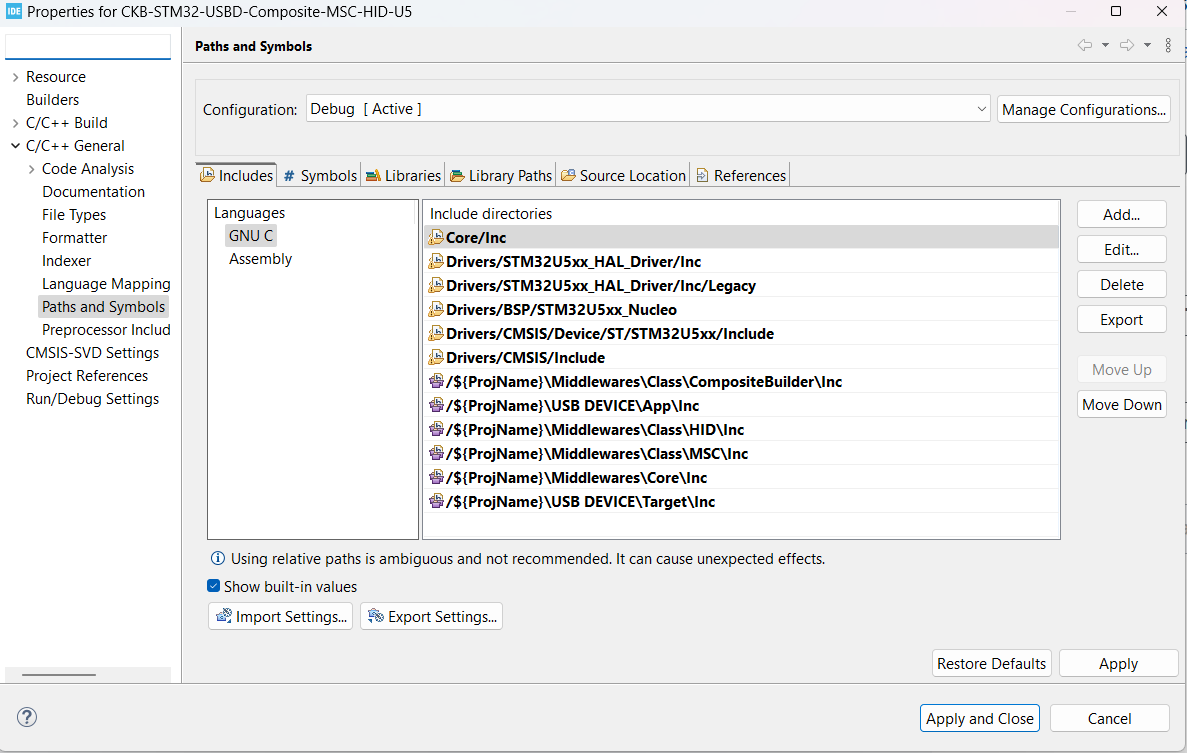
Task: Uncheck the Show built-in values checkbox
Action: click(213, 587)
